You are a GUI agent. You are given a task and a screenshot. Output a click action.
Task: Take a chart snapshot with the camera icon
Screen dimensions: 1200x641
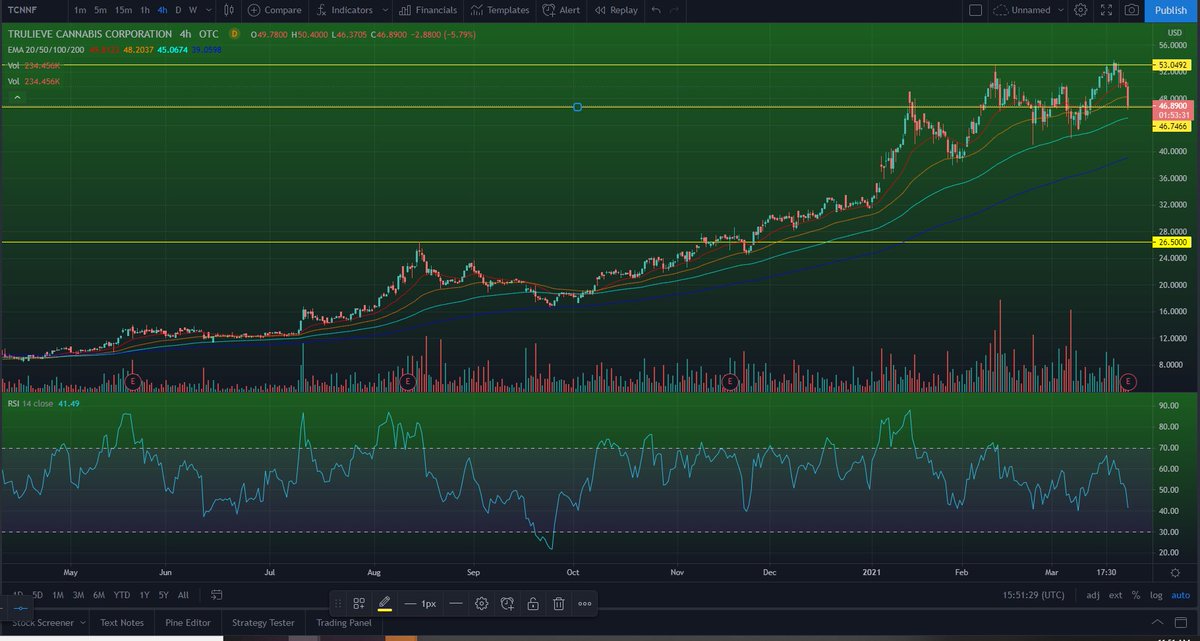click(x=1133, y=10)
